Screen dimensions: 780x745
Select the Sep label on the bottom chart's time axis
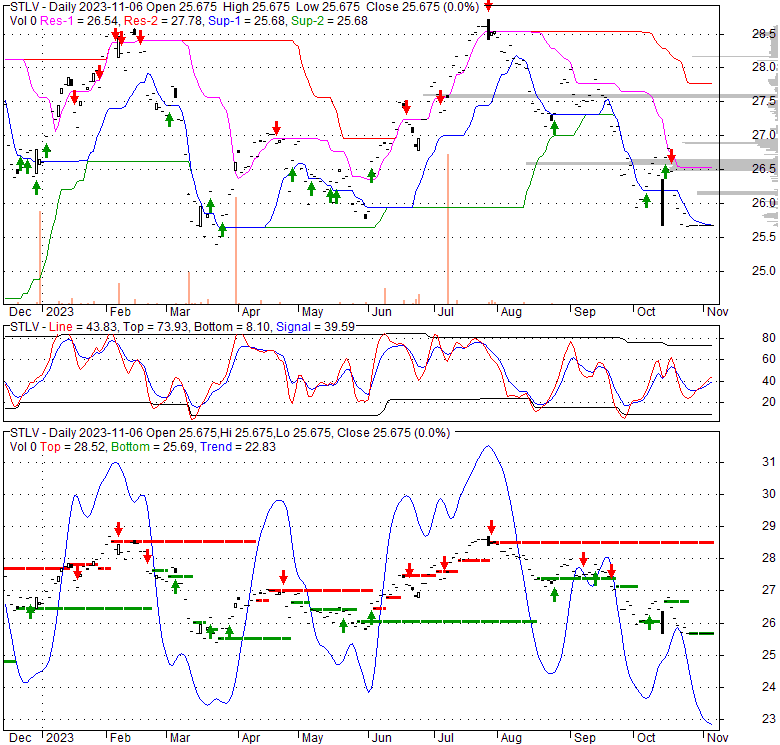coord(585,738)
